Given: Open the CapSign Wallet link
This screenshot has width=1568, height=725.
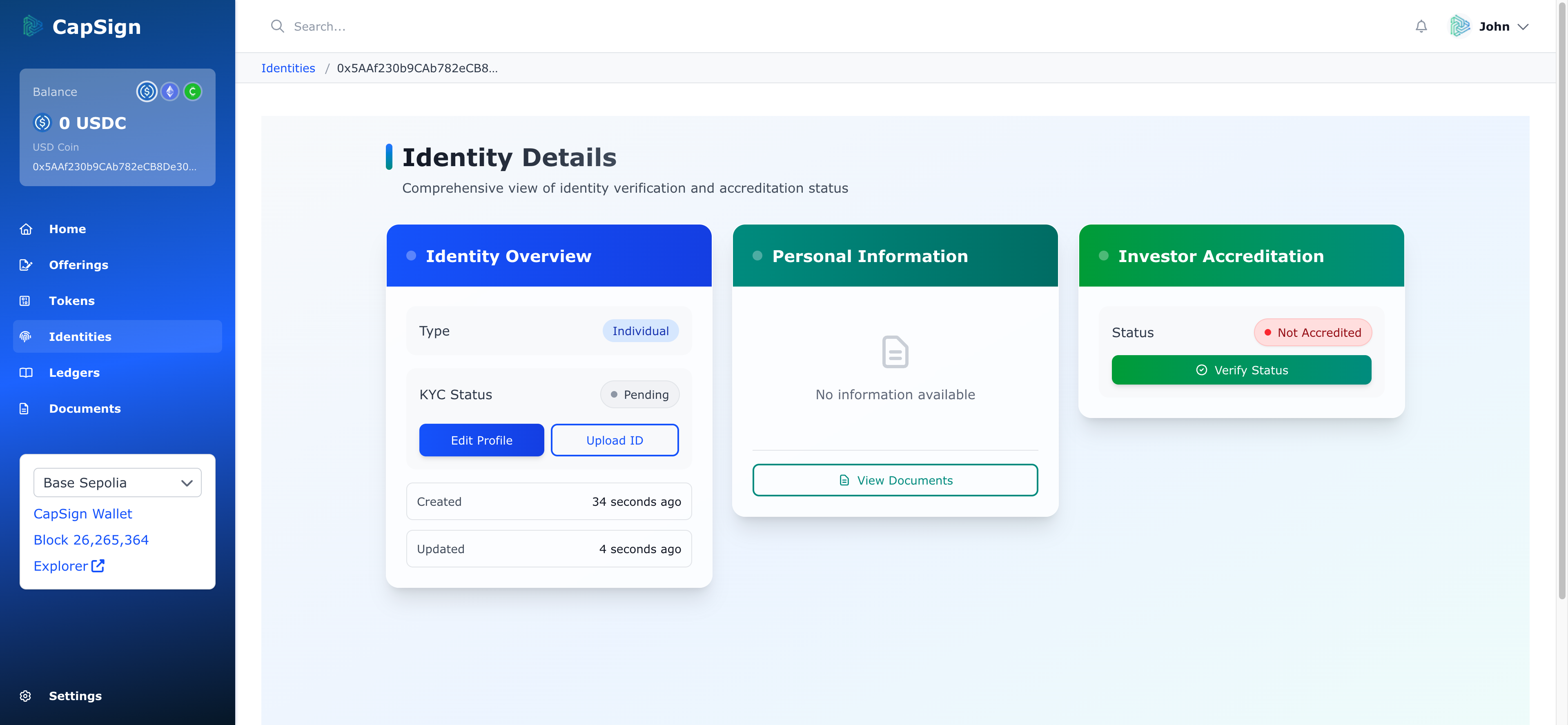Looking at the screenshot, I should tap(83, 514).
